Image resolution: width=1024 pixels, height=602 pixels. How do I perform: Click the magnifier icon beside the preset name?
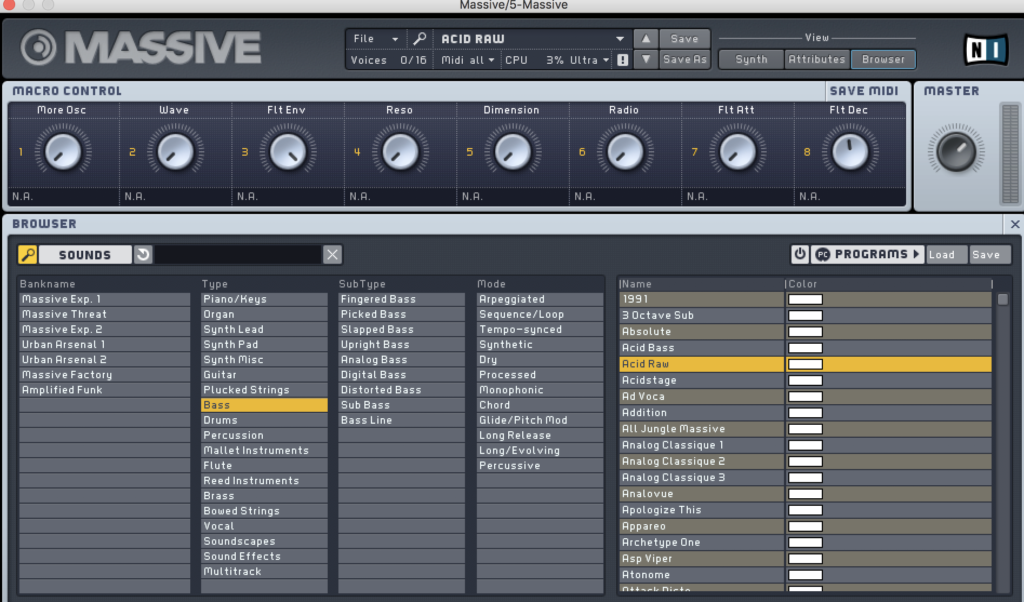coord(420,39)
